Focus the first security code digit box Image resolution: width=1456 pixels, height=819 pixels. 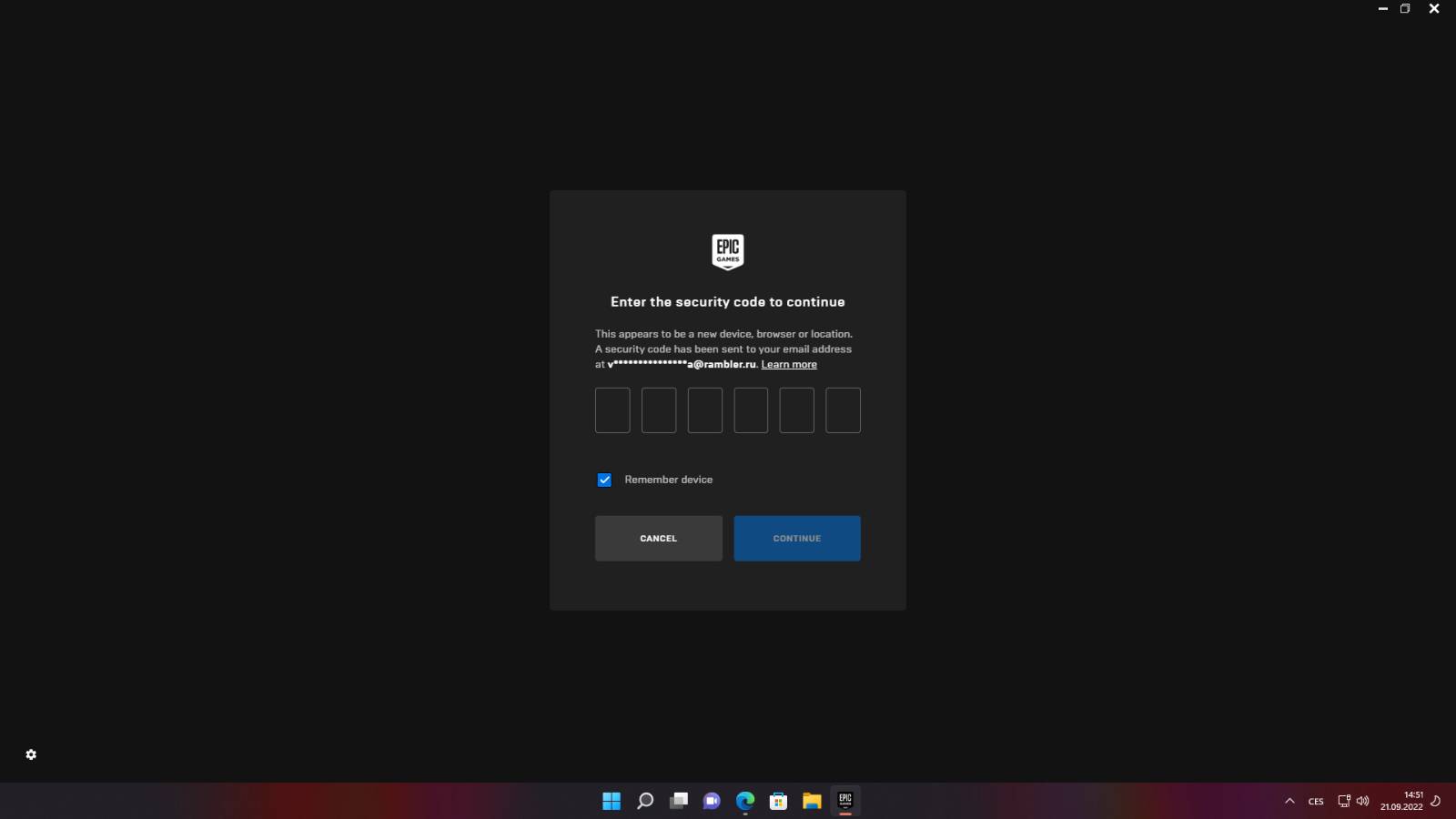point(612,410)
